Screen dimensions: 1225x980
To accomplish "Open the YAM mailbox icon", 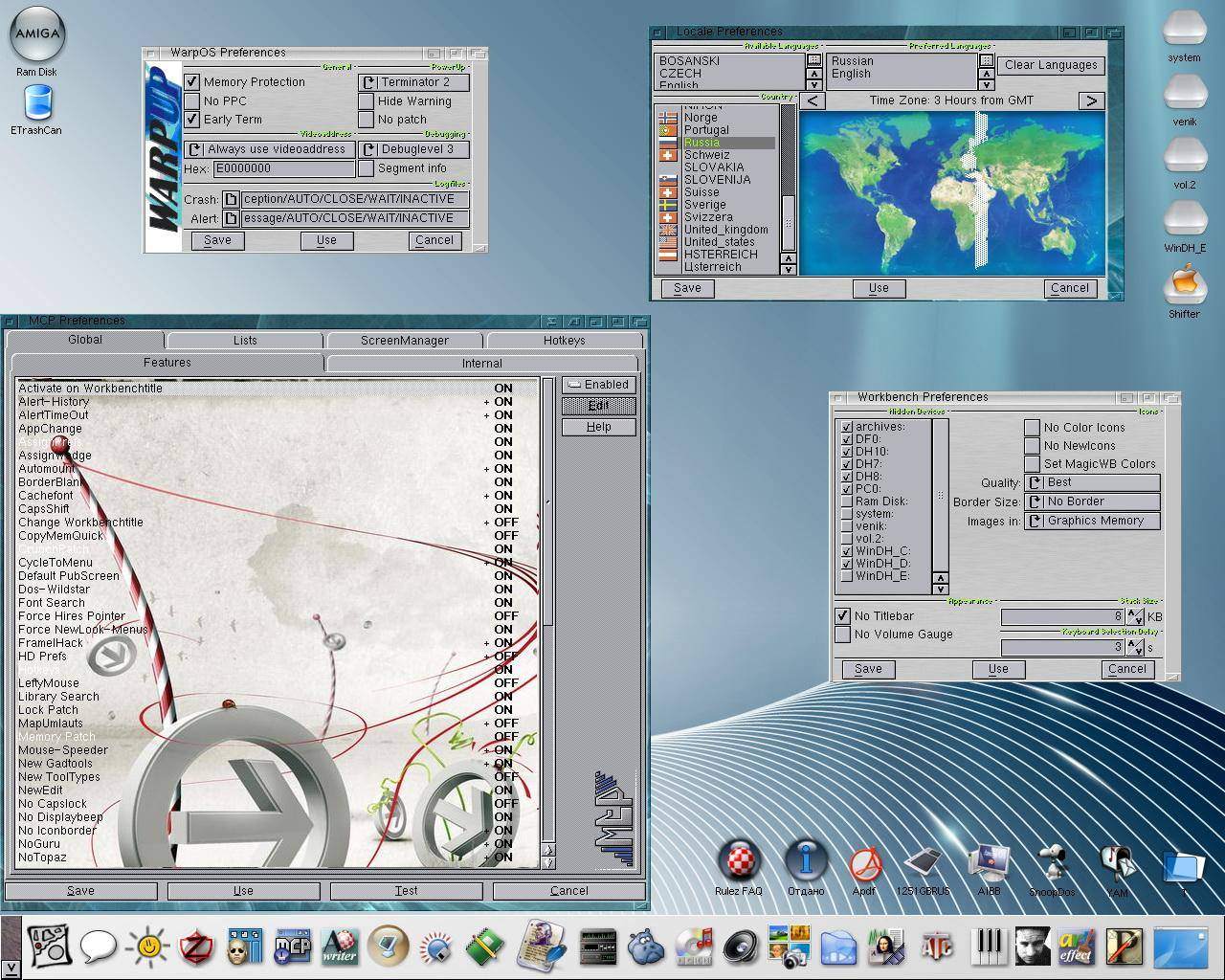I will 1117,865.
